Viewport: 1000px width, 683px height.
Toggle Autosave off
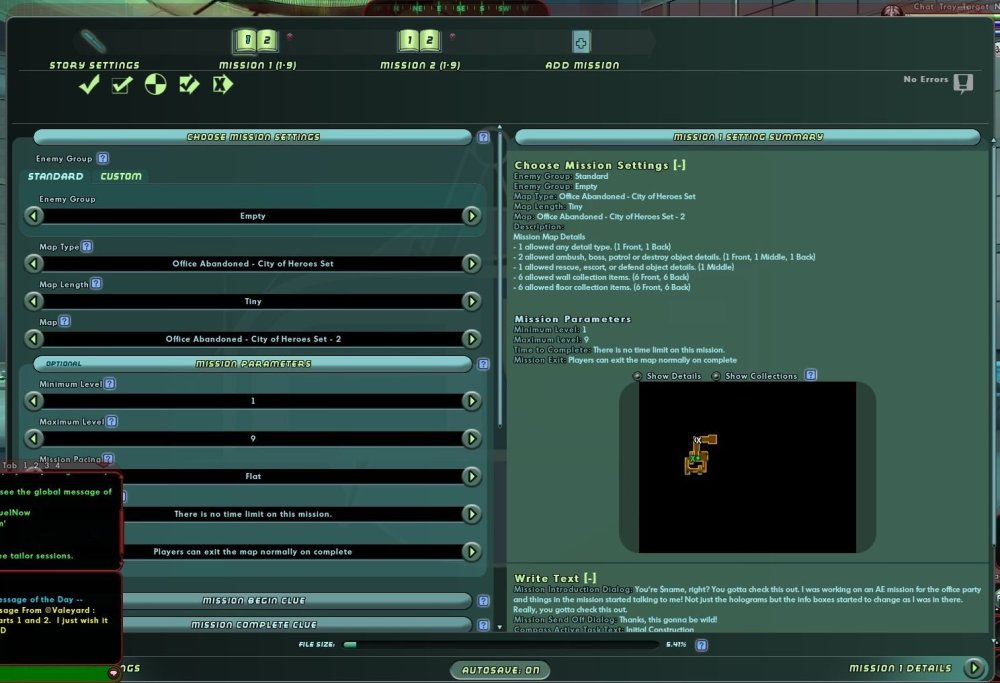coord(499,669)
